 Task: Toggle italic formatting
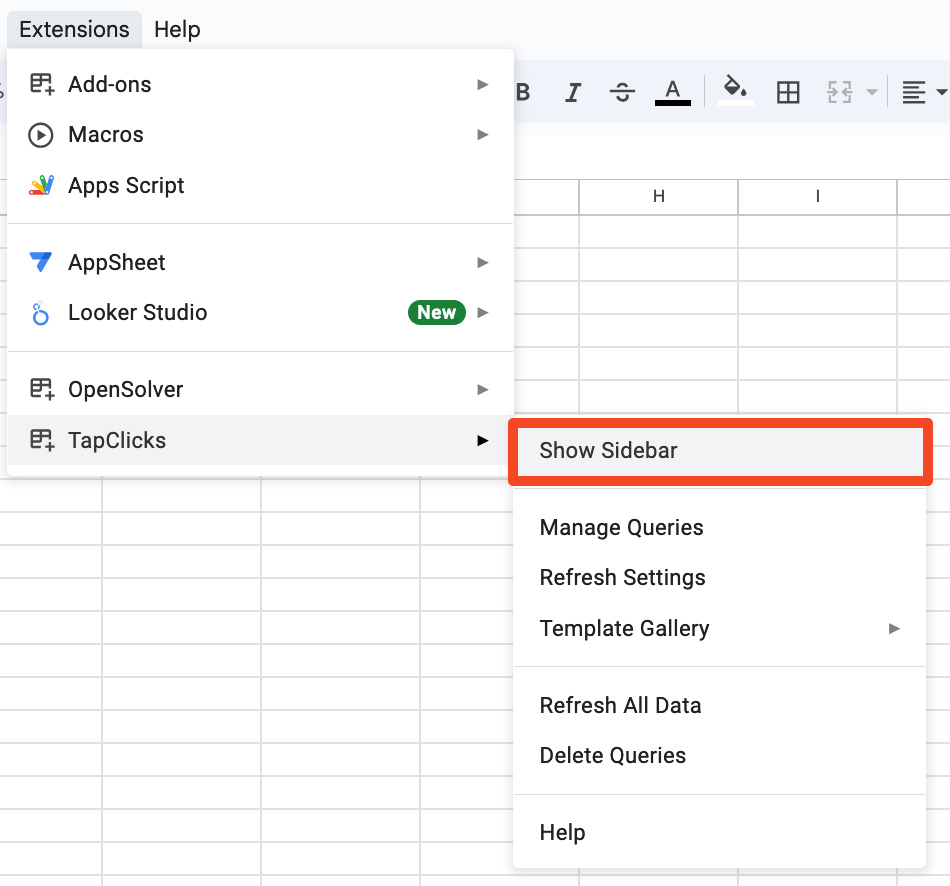click(x=573, y=92)
